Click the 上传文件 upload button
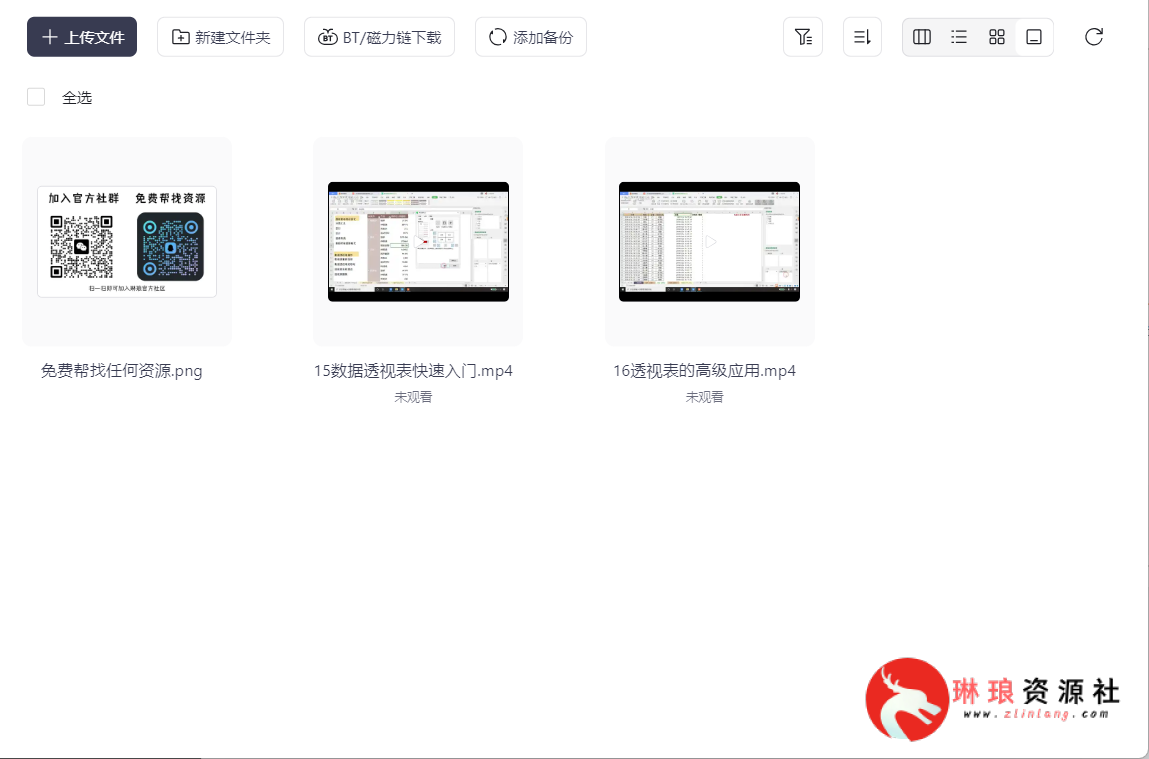The image size is (1149, 759). coord(82,37)
